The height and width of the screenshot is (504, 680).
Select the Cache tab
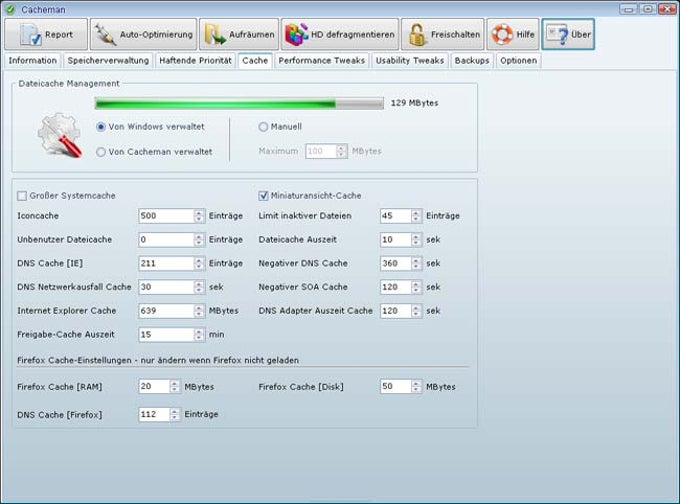[255, 60]
